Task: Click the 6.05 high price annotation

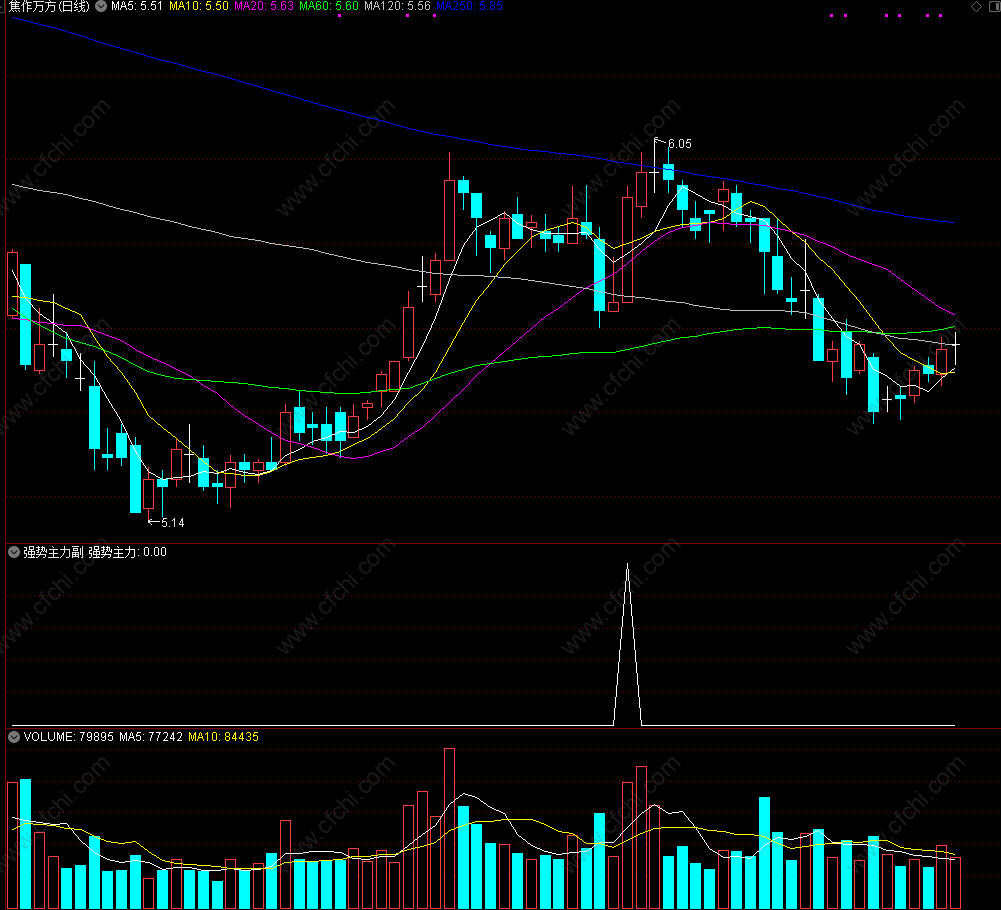Action: point(679,144)
